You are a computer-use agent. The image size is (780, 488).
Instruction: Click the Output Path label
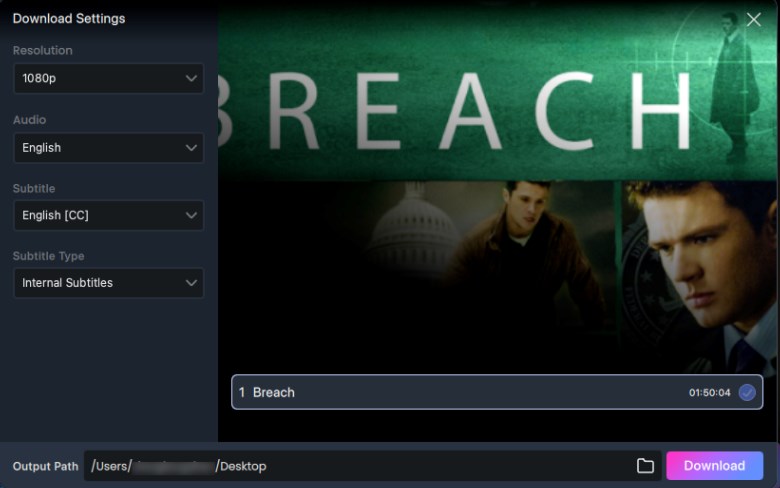(45, 466)
